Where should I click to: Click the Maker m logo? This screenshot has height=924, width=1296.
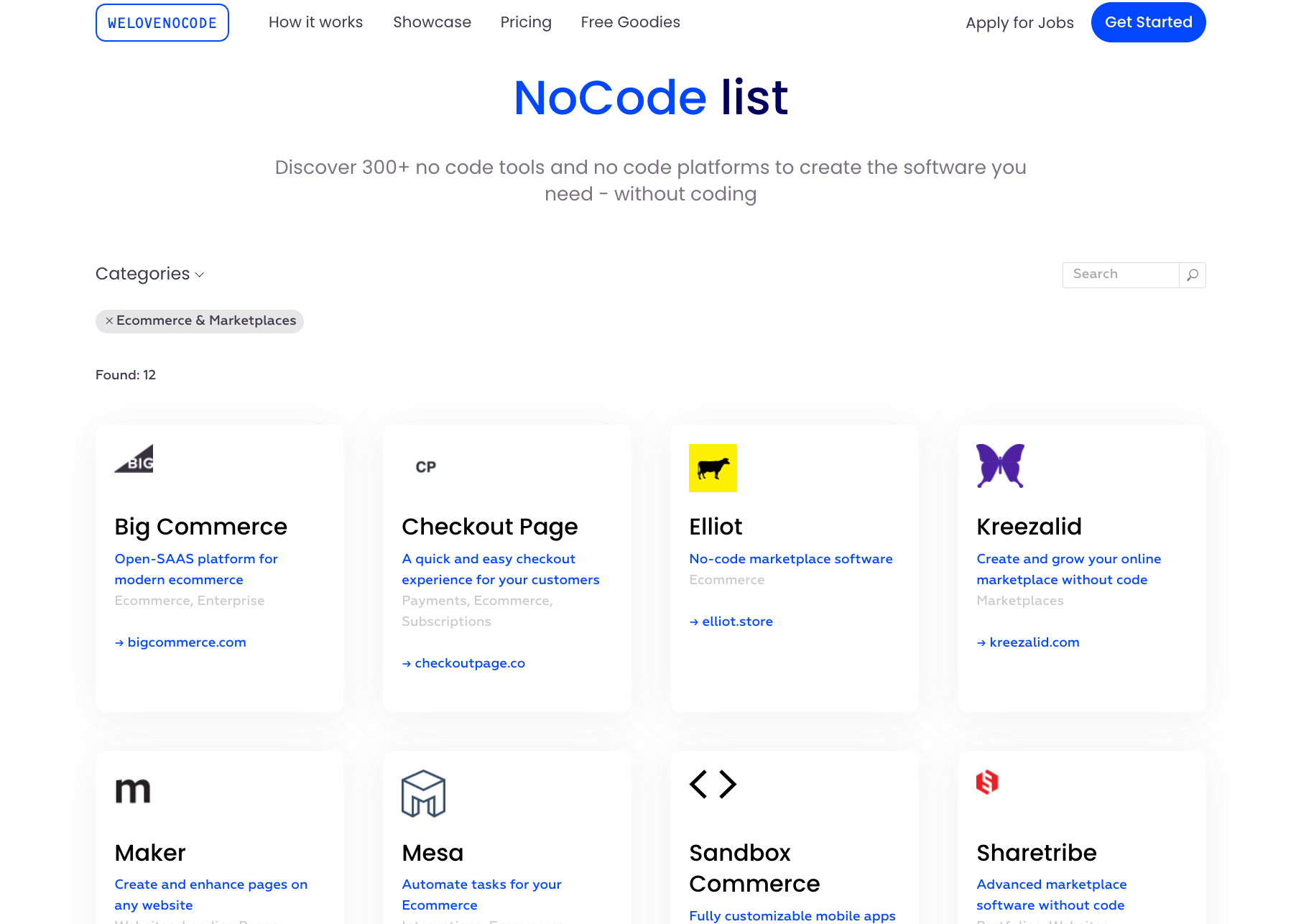pos(133,790)
